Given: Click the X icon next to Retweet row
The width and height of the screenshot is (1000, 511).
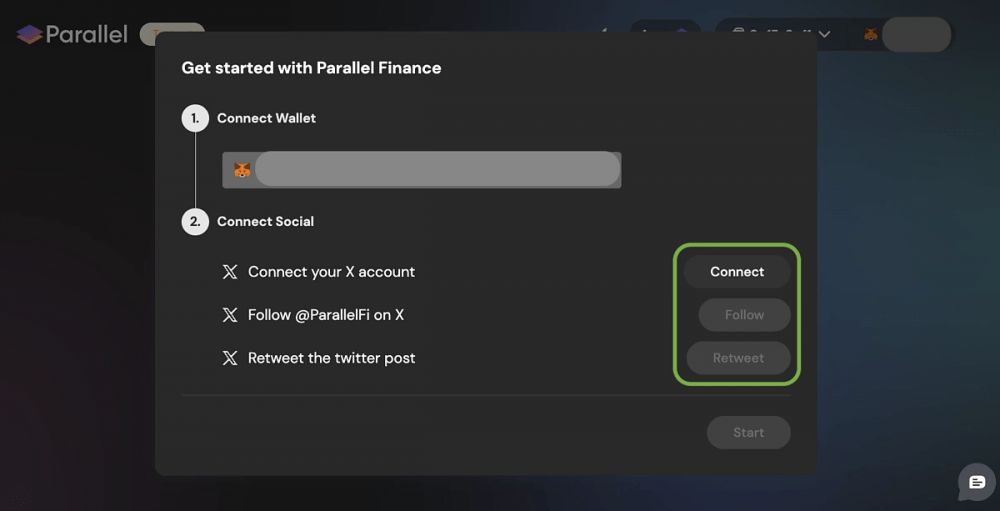Looking at the screenshot, I should (x=230, y=358).
